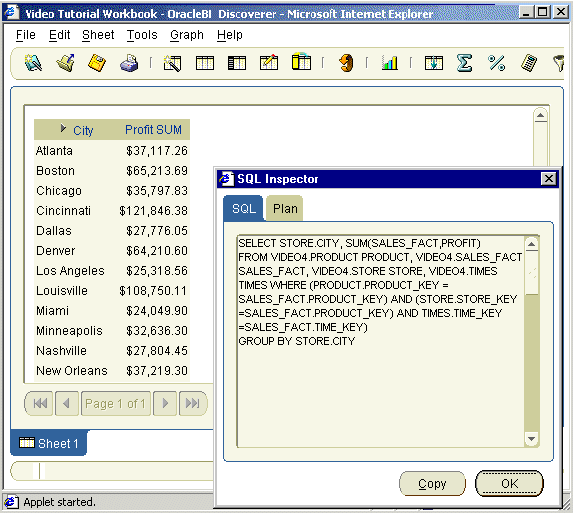Click the Calculations calculator icon
Image resolution: width=573 pixels, height=513 pixels.
528,63
